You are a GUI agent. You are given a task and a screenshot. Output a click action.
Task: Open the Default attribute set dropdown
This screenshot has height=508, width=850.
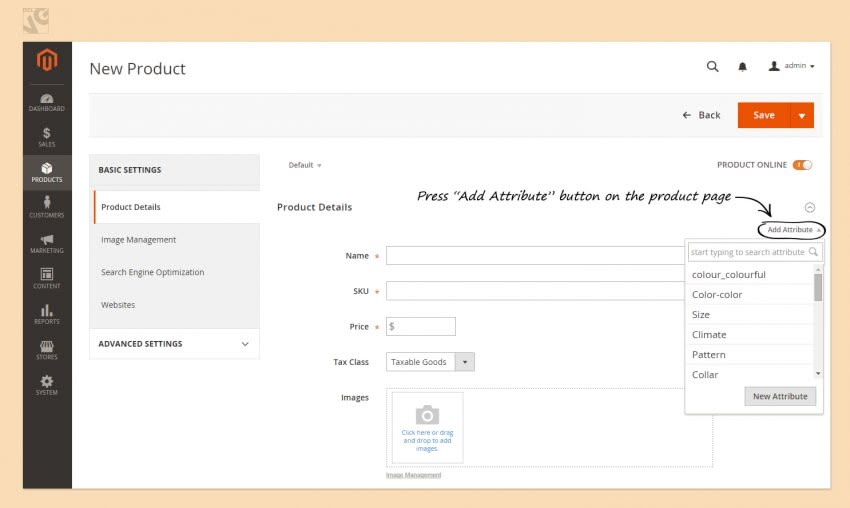click(305, 165)
